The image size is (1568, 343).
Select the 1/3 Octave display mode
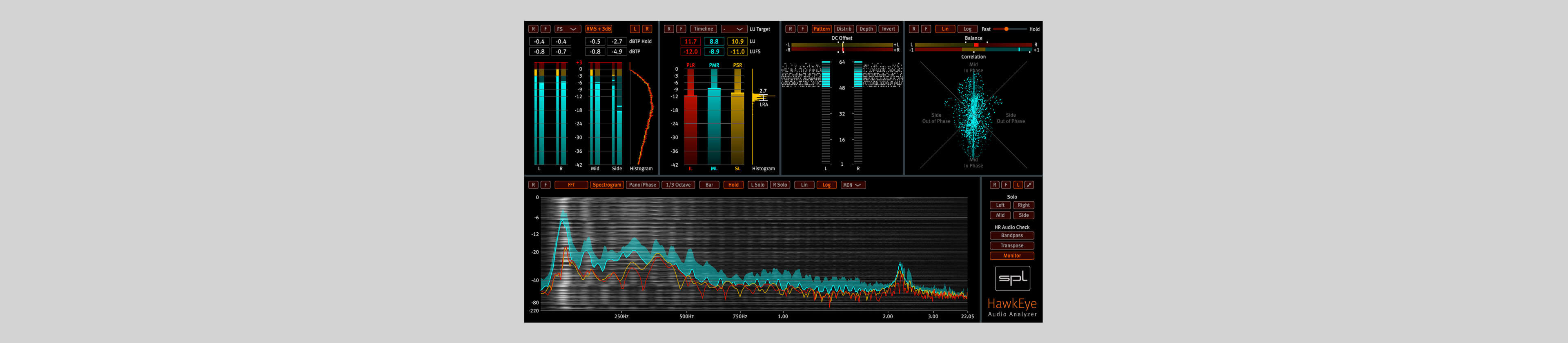click(678, 185)
